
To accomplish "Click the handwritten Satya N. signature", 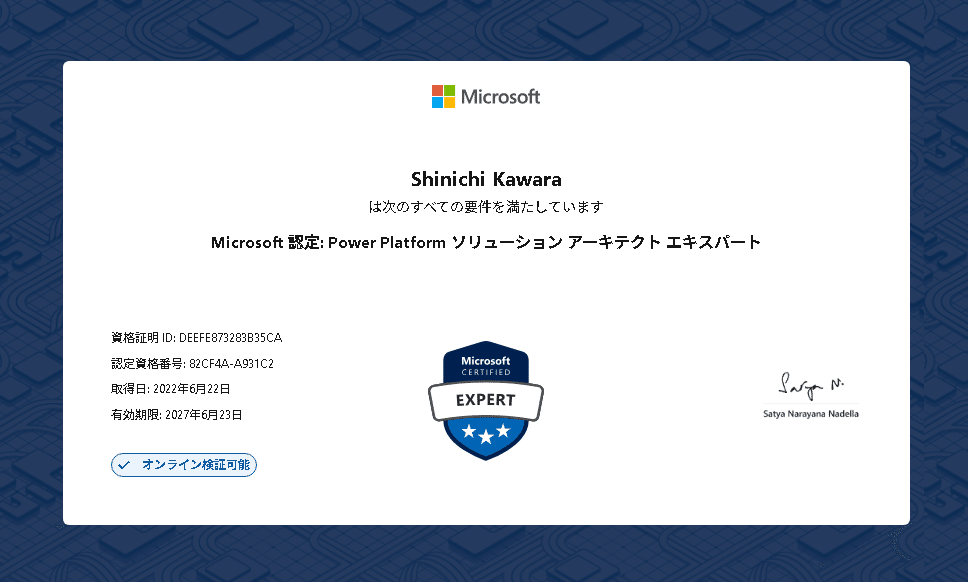I will [x=811, y=385].
